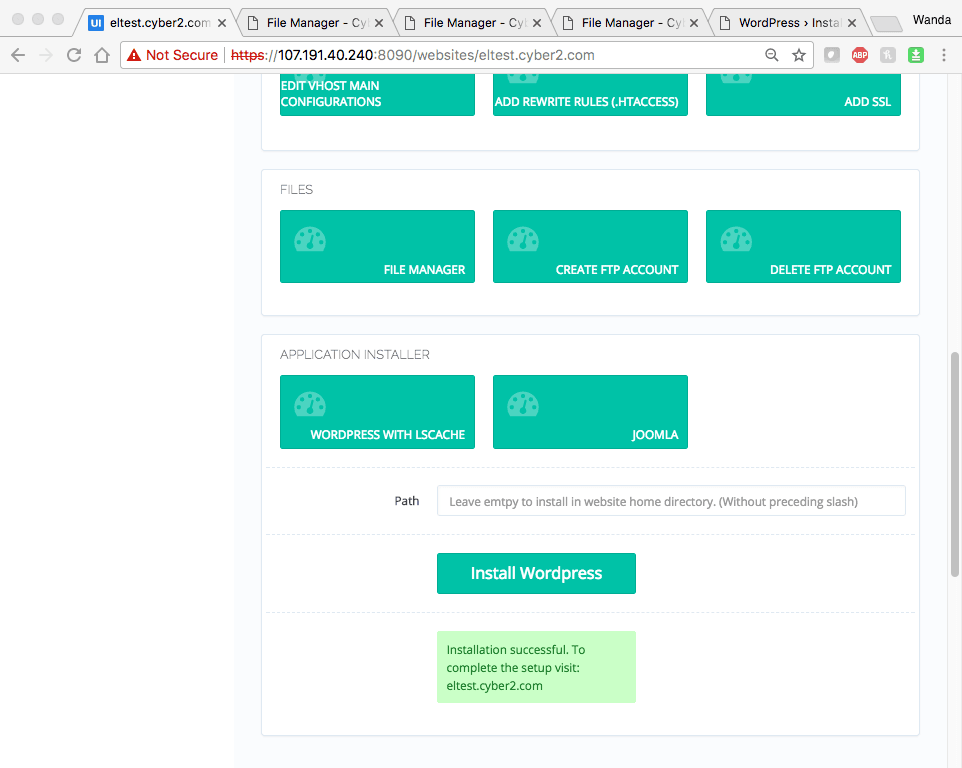Open the zoom magnifier icon in address bar
This screenshot has height=768, width=962.
pyautogui.click(x=772, y=55)
